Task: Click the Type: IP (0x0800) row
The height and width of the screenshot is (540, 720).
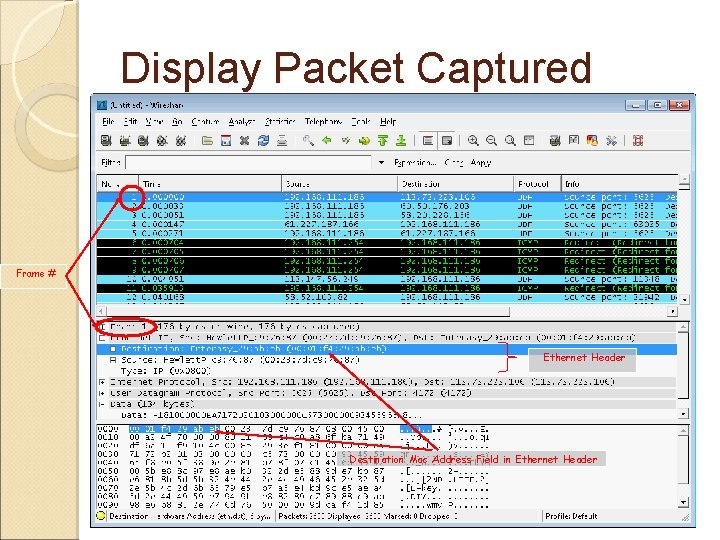Action: (165, 371)
